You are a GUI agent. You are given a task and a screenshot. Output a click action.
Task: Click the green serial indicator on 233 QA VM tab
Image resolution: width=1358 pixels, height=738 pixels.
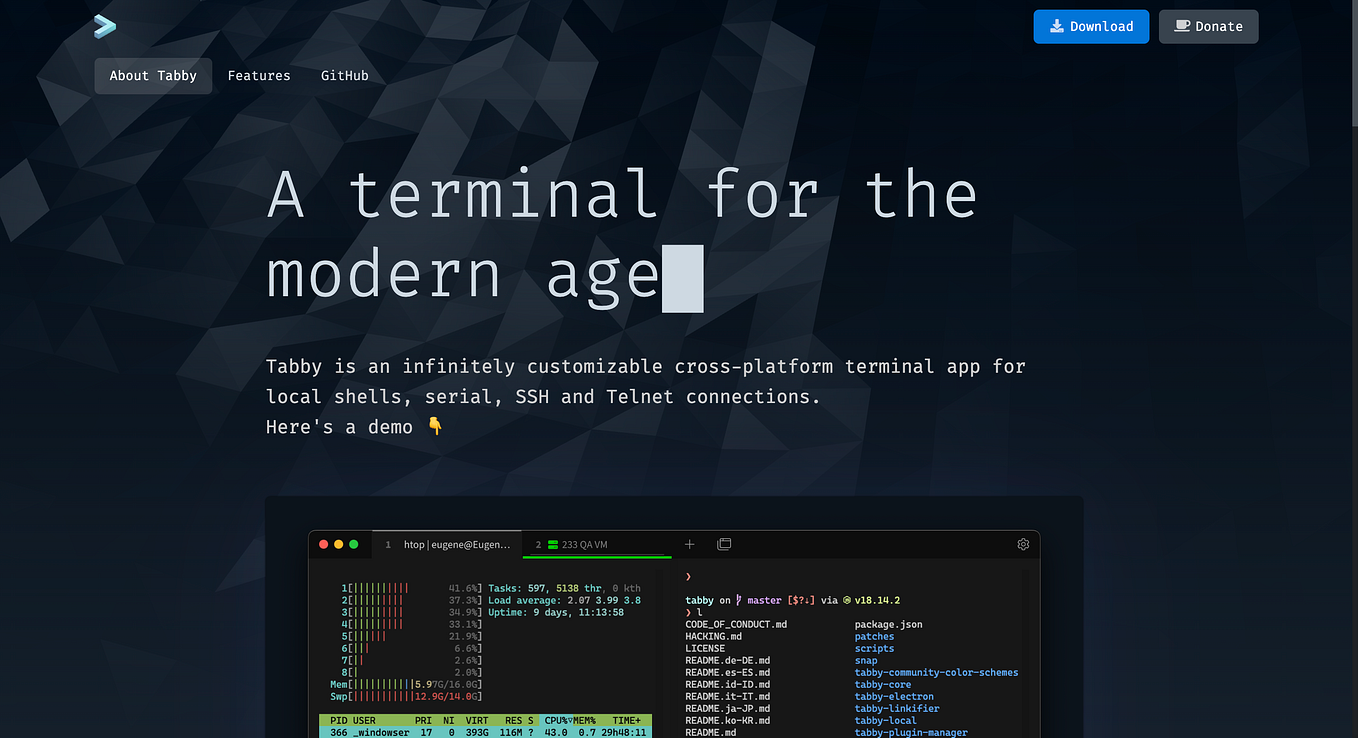551,544
